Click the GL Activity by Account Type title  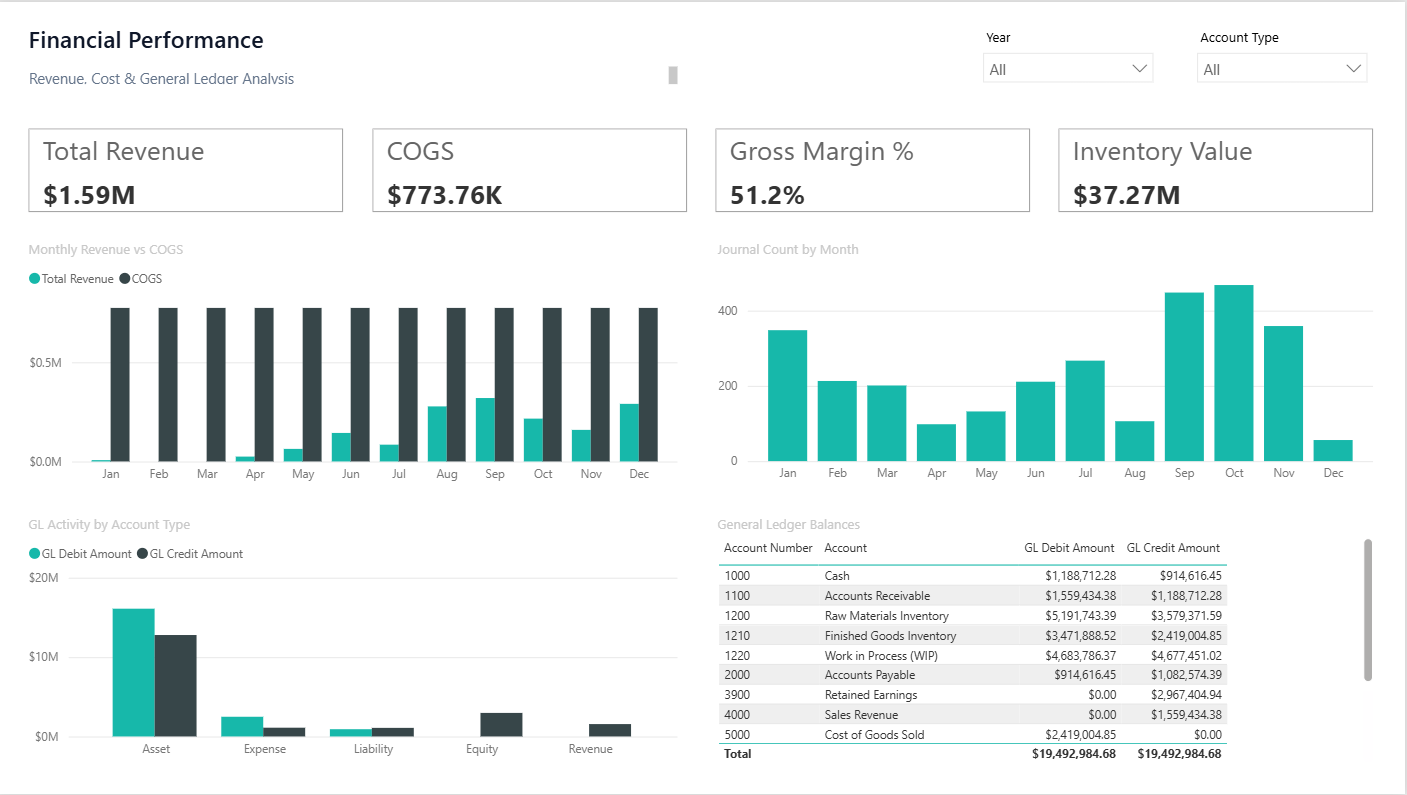tap(109, 525)
